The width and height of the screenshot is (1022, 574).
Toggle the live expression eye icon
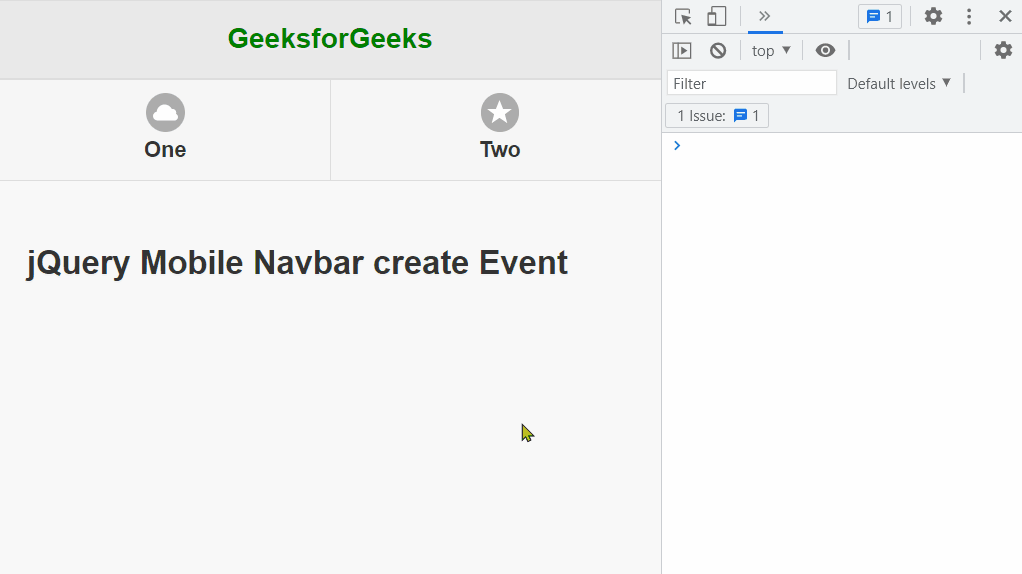point(825,50)
